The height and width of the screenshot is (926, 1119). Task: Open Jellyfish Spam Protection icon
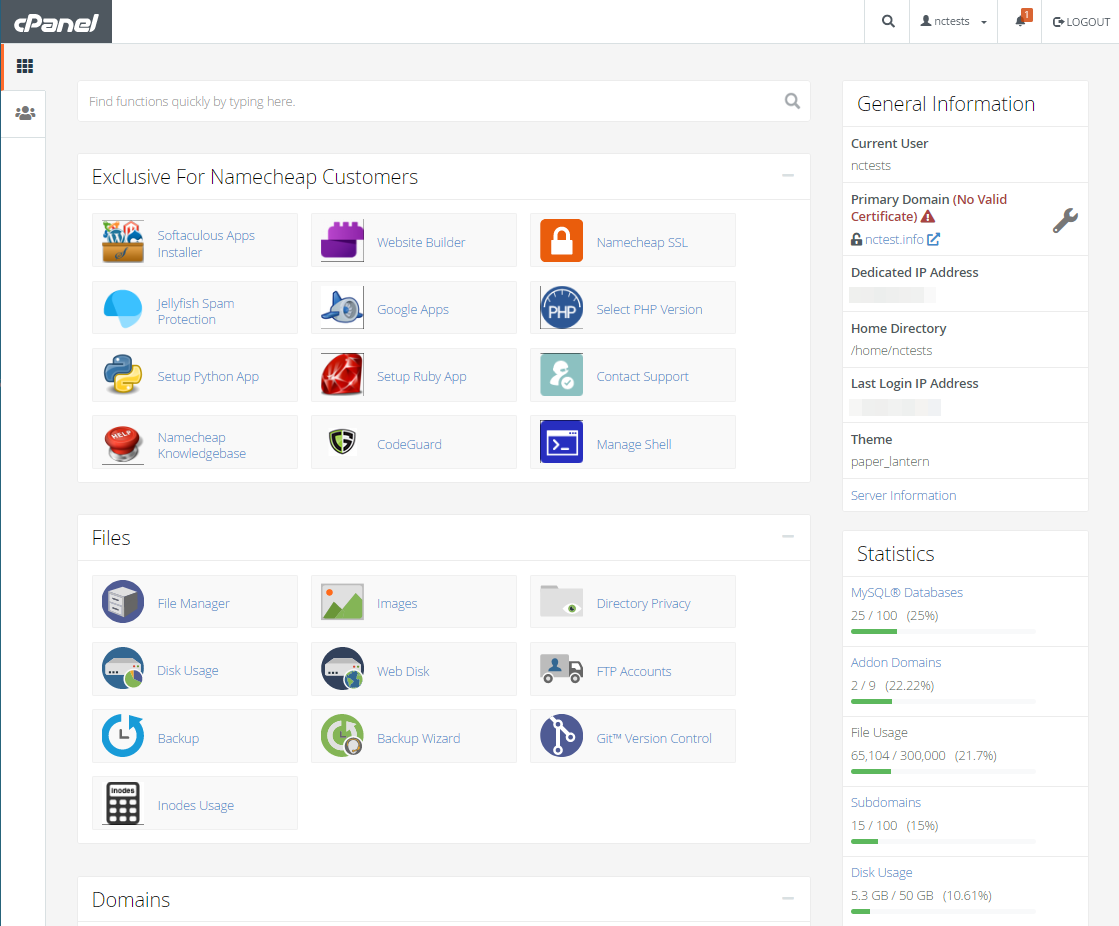[123, 308]
